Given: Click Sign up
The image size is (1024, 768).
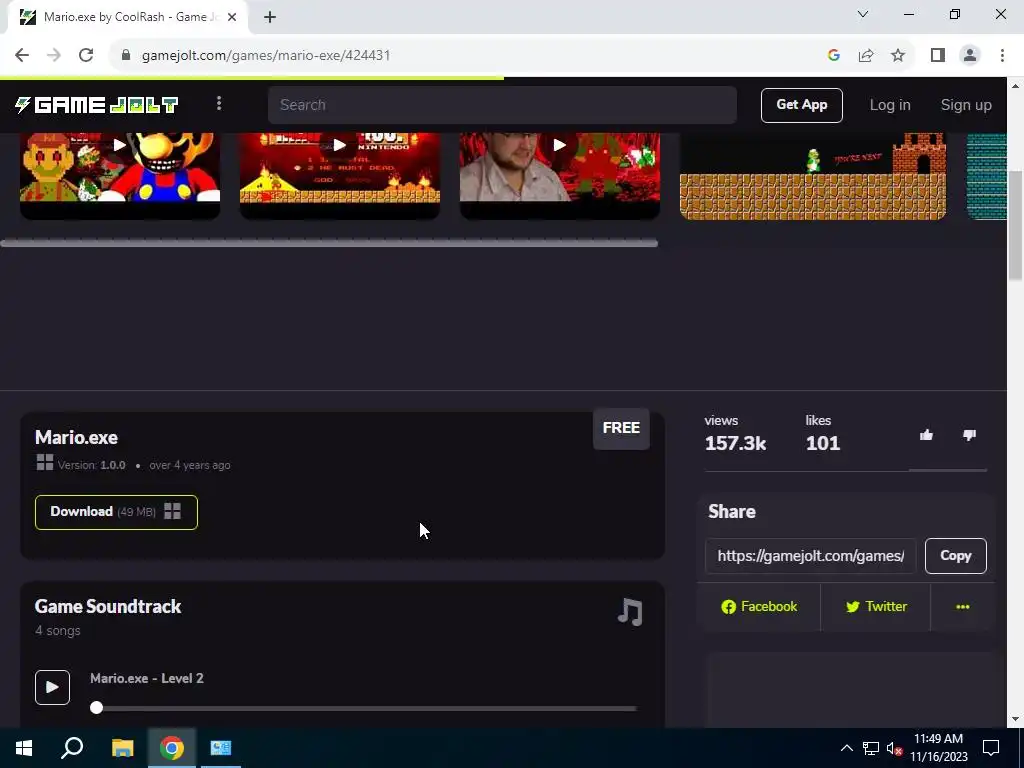Looking at the screenshot, I should coord(966,104).
